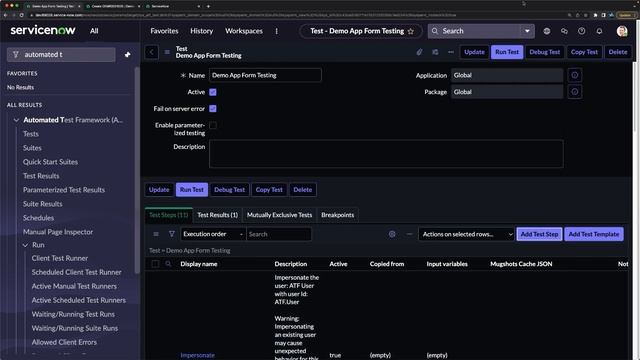Open Quick Start Suites module
Viewport: 640px width, 360px height.
coord(50,162)
